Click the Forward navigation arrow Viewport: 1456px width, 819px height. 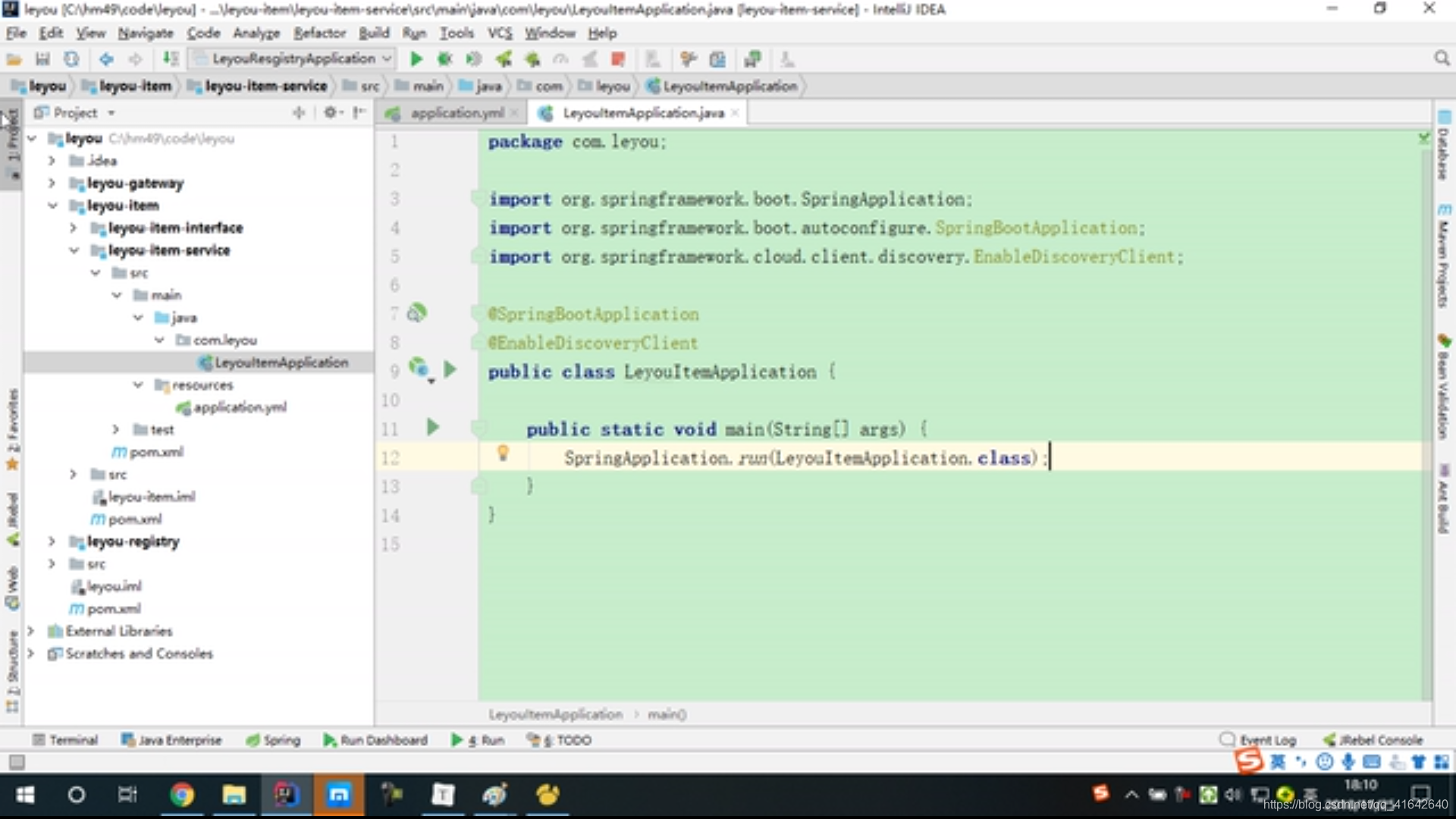tap(135, 59)
